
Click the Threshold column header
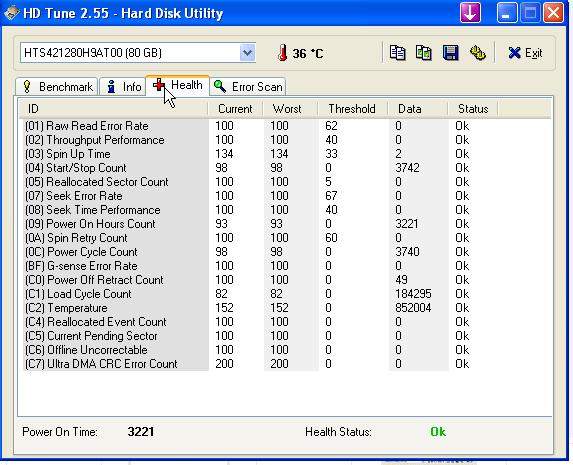[x=352, y=109]
